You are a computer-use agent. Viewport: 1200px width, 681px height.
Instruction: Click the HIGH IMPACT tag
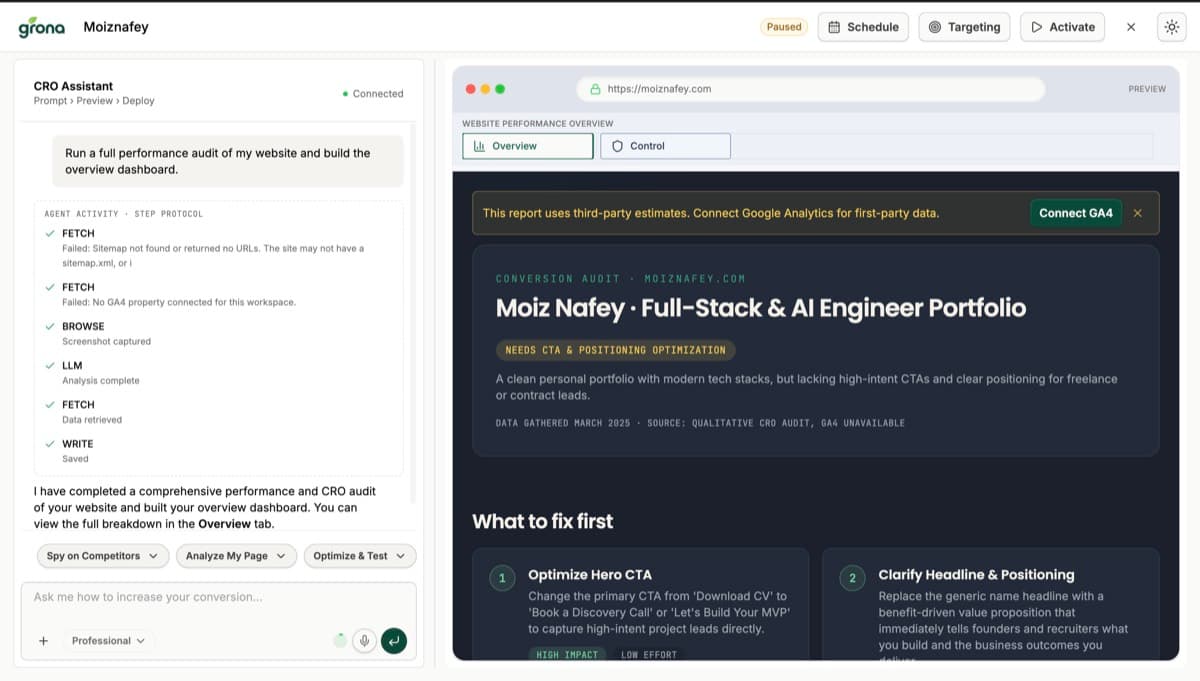point(567,654)
